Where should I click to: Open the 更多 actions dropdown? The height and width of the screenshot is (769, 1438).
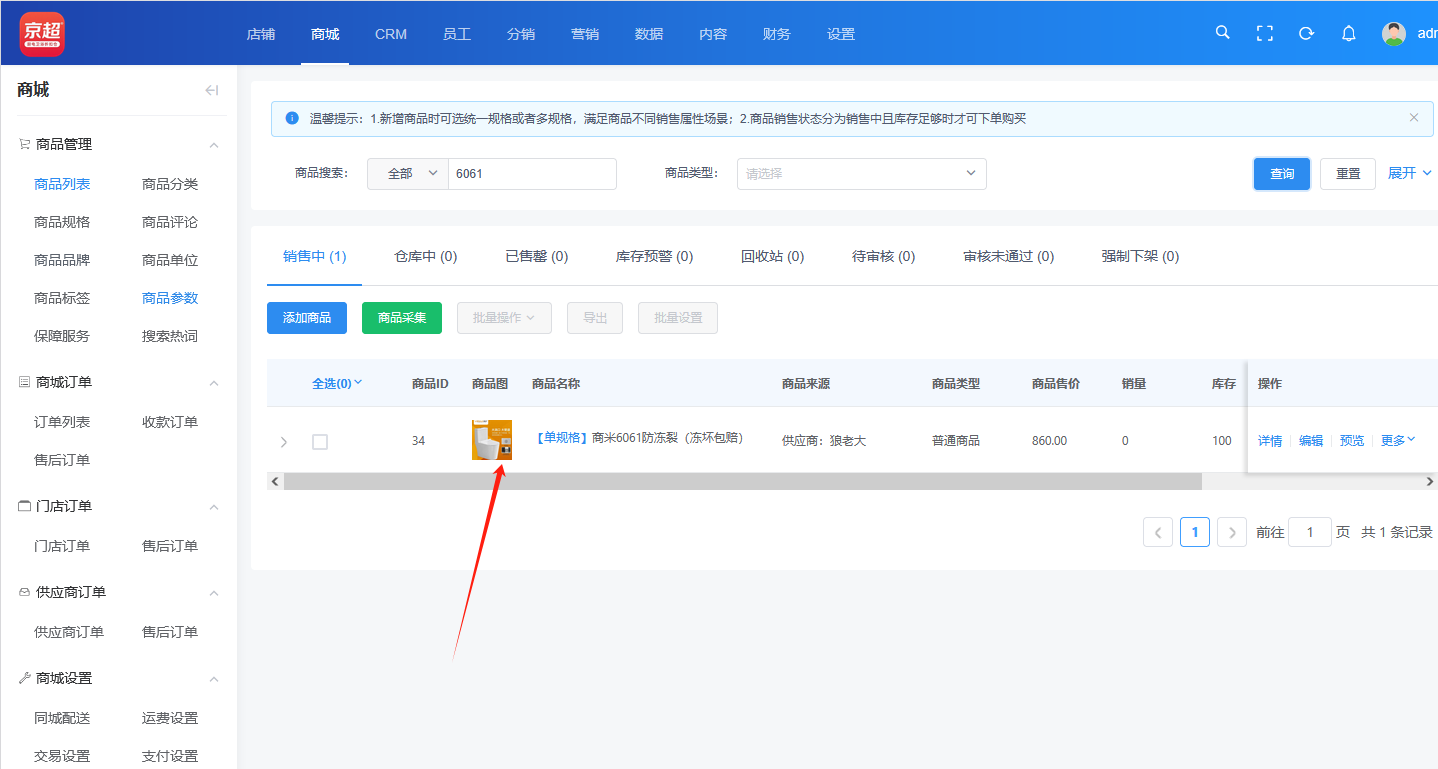coord(1398,440)
